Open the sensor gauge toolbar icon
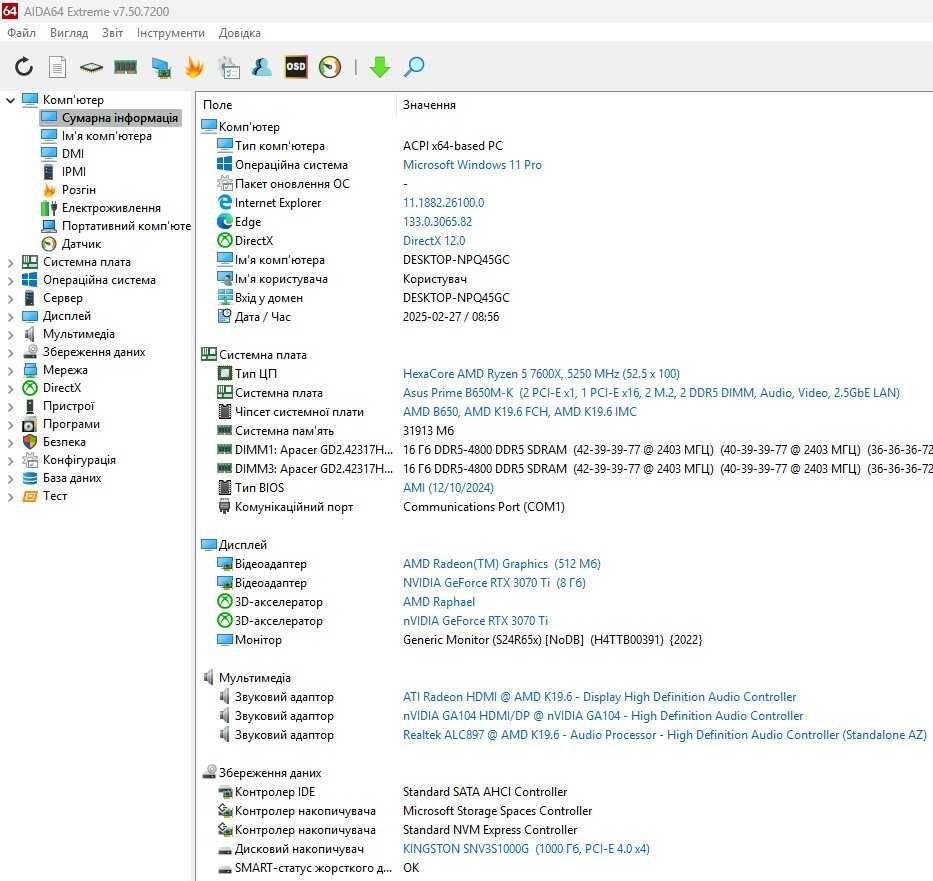This screenshot has height=881, width=933. click(x=330, y=67)
